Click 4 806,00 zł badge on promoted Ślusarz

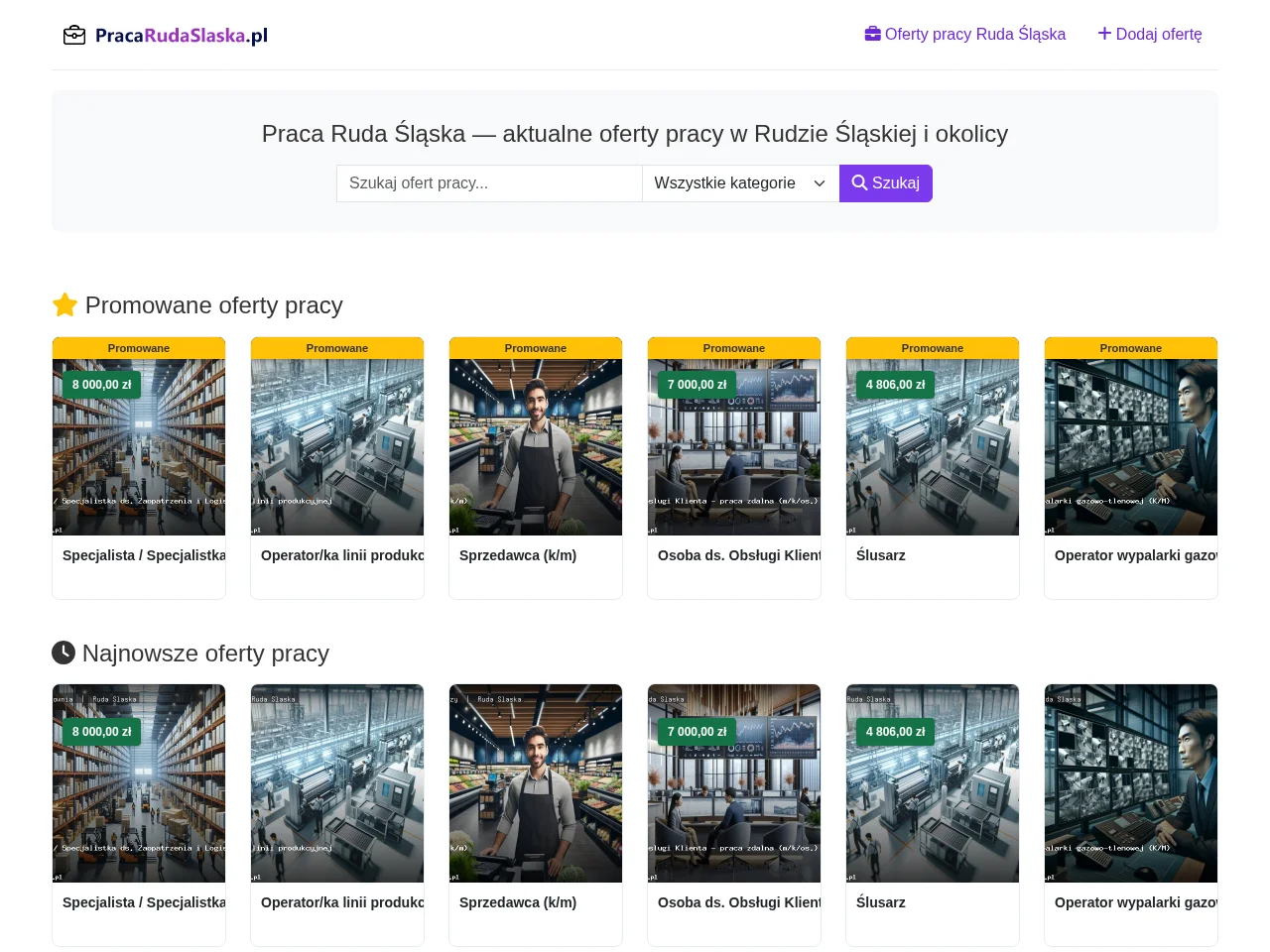tap(896, 385)
